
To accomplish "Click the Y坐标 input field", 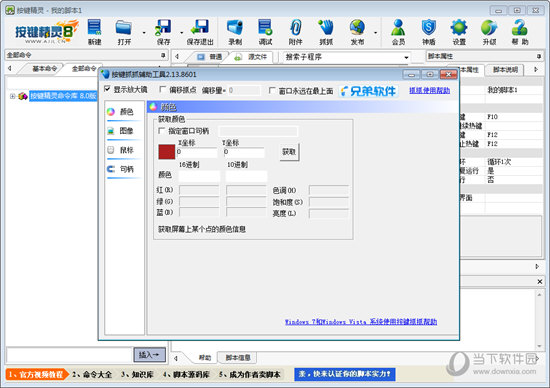I will [x=244, y=152].
